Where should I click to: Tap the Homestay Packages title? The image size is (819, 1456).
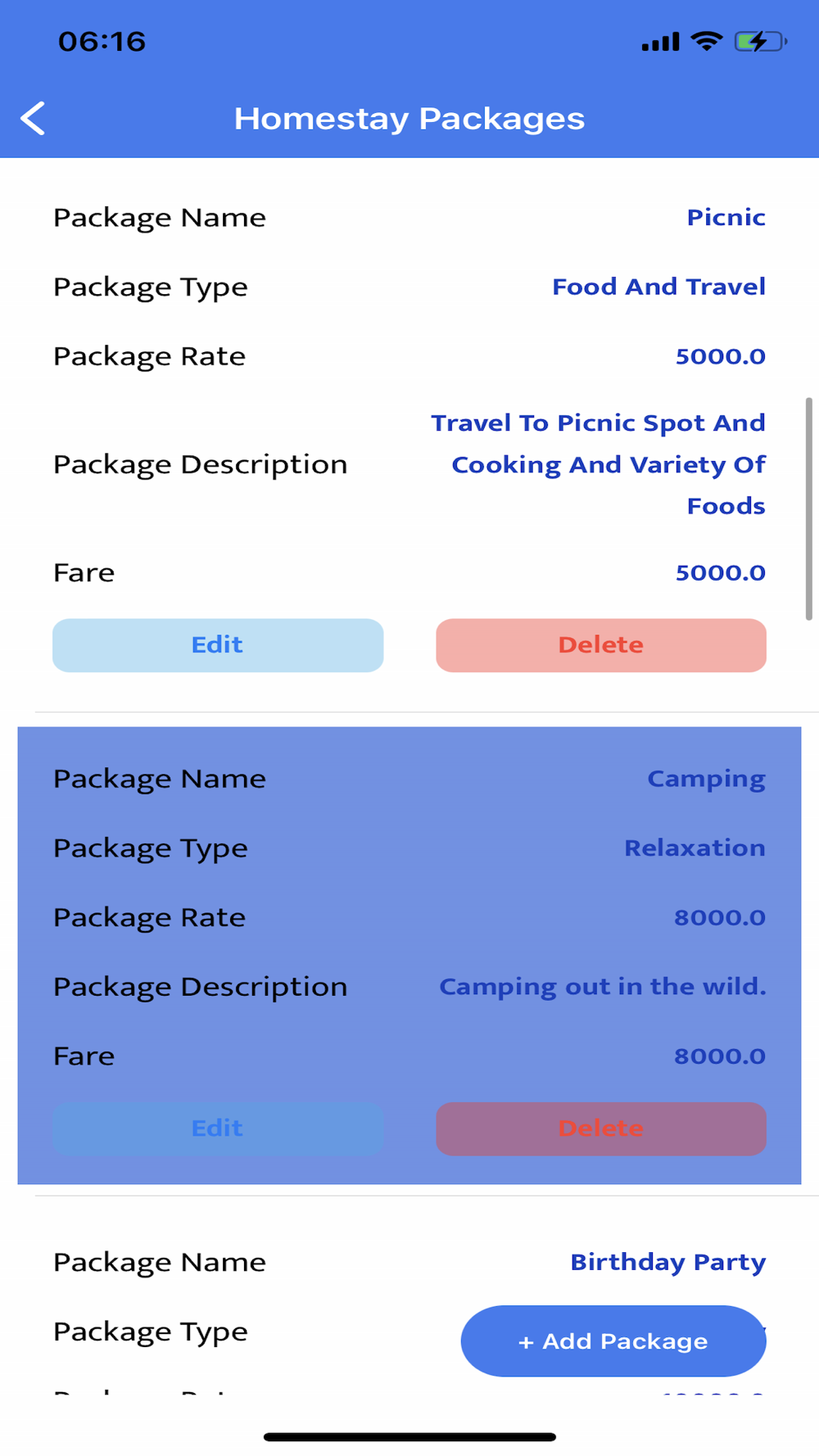[x=409, y=119]
